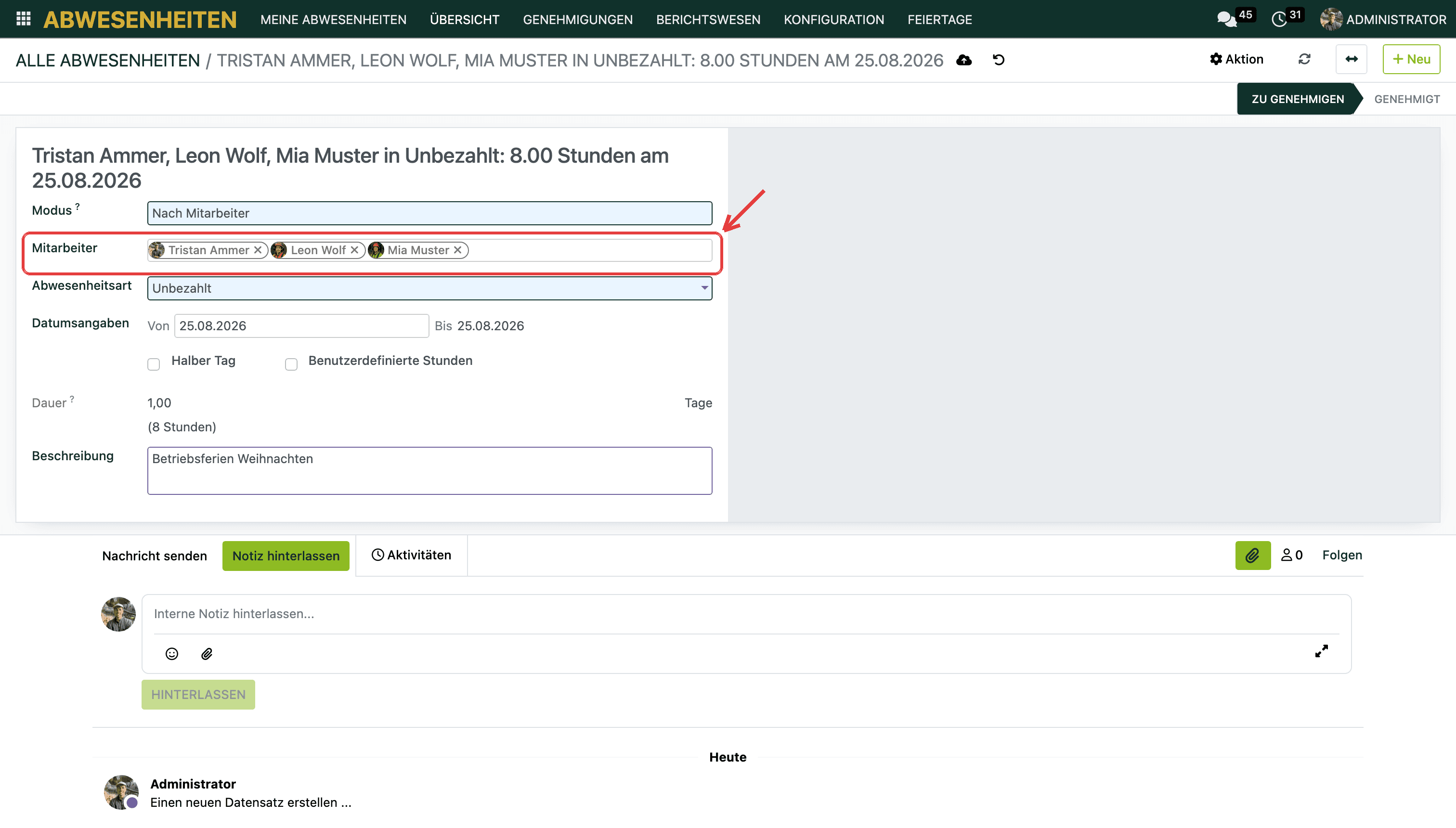Image resolution: width=1456 pixels, height=828 pixels.
Task: Click Folgen to follow this record
Action: 1342,555
